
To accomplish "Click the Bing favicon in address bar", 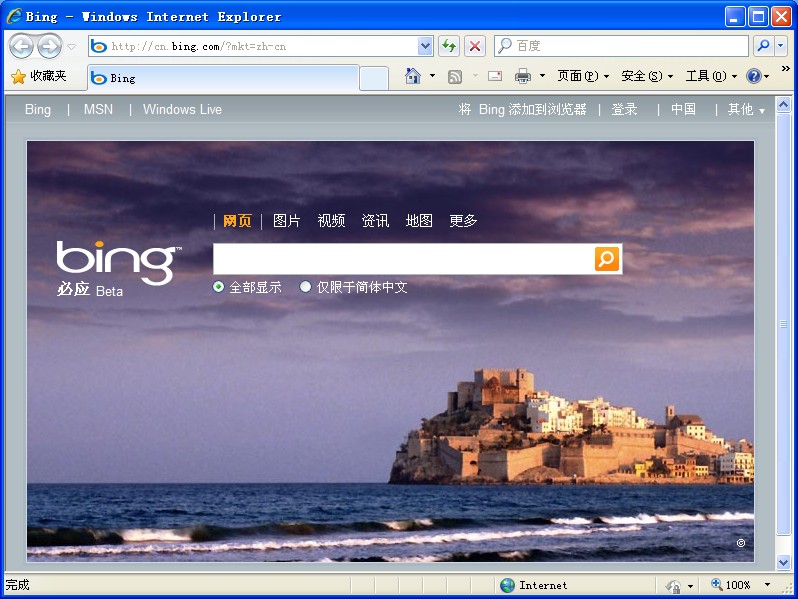I will pos(99,46).
